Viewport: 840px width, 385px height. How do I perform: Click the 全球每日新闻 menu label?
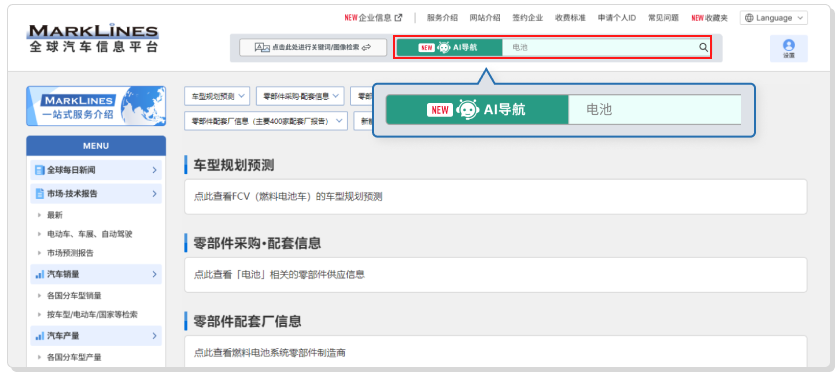[71, 170]
